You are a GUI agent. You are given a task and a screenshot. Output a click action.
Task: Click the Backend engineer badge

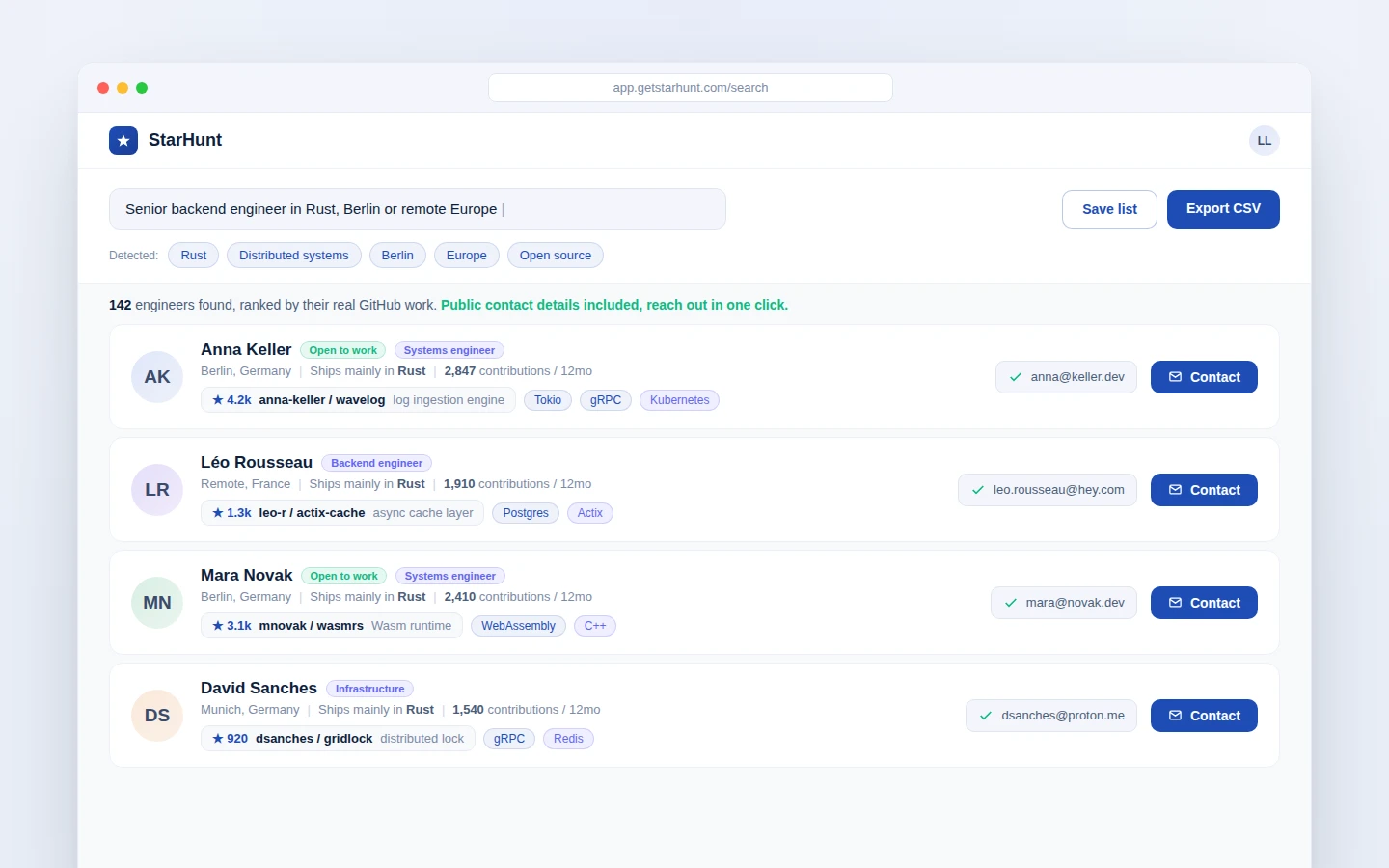[x=377, y=464]
